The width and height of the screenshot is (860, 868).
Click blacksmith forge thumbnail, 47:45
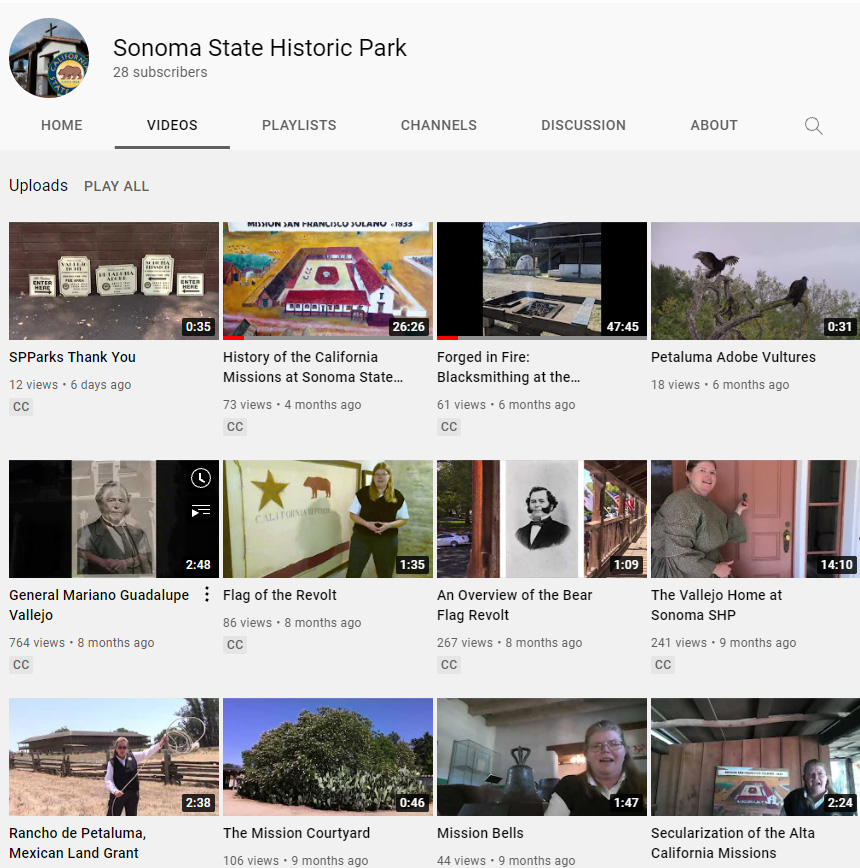point(542,281)
